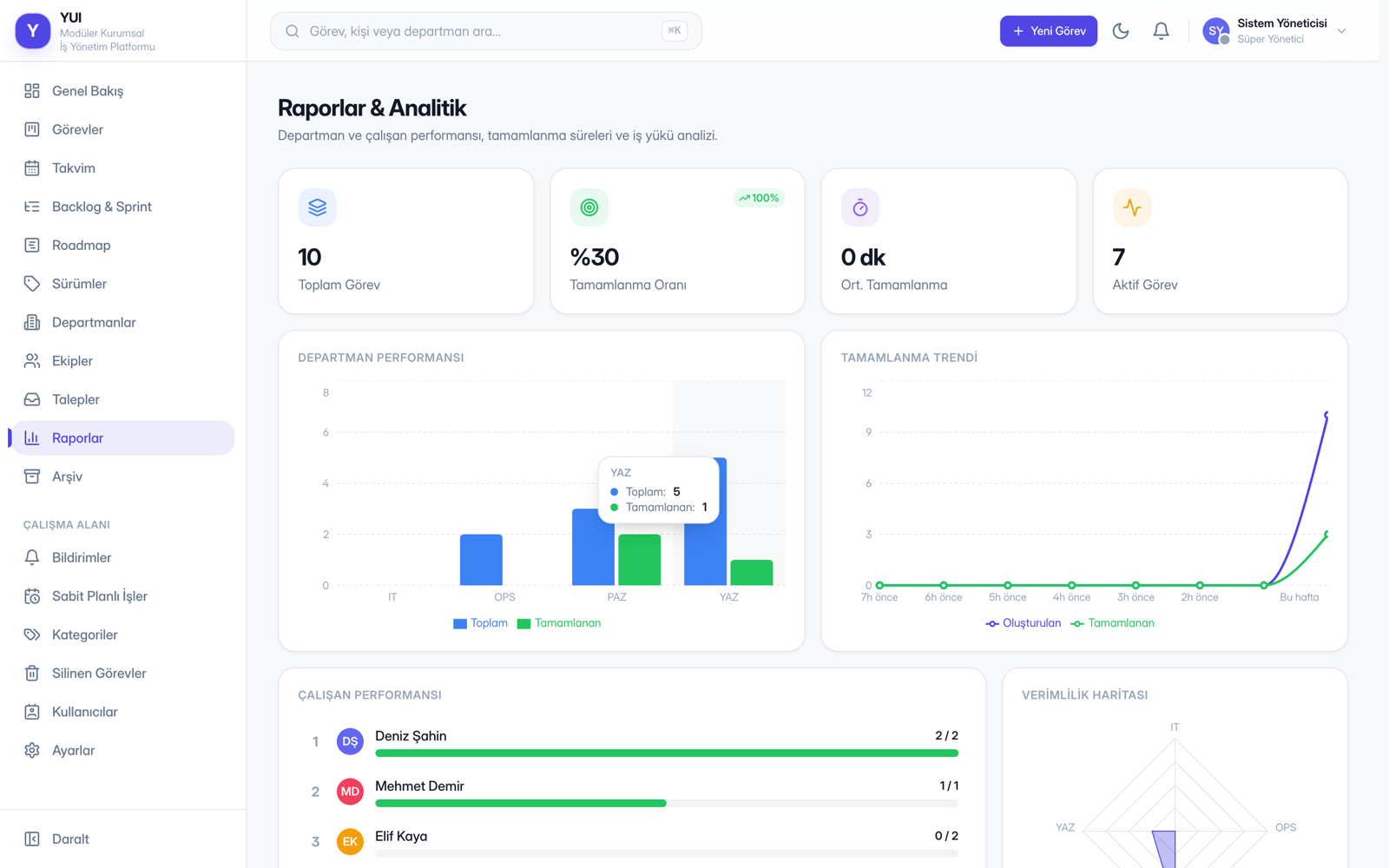1389x868 pixels.
Task: Click the MD avatar for Mehmet Demir
Action: click(350, 792)
